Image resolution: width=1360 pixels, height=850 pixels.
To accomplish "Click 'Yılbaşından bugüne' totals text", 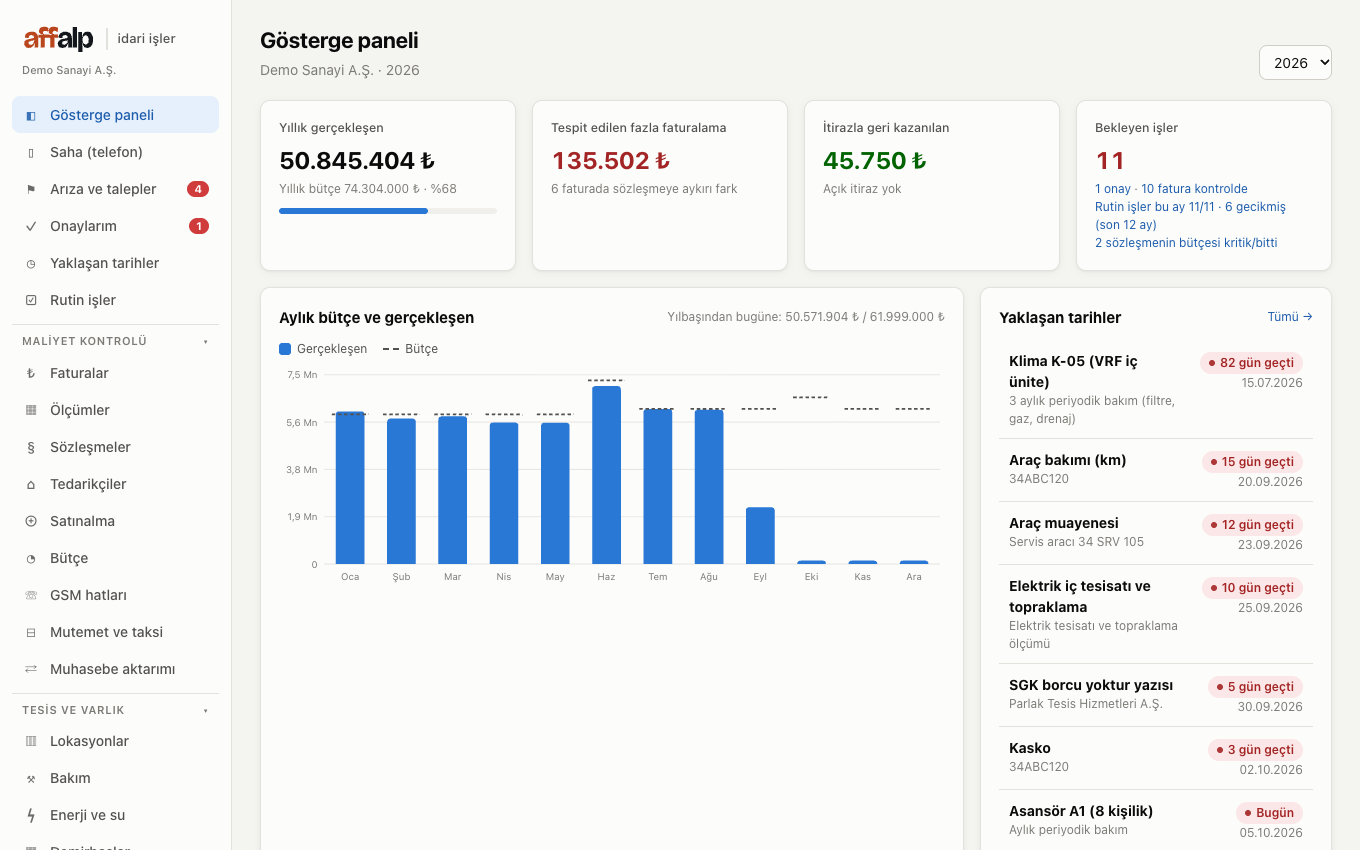I will coord(806,317).
